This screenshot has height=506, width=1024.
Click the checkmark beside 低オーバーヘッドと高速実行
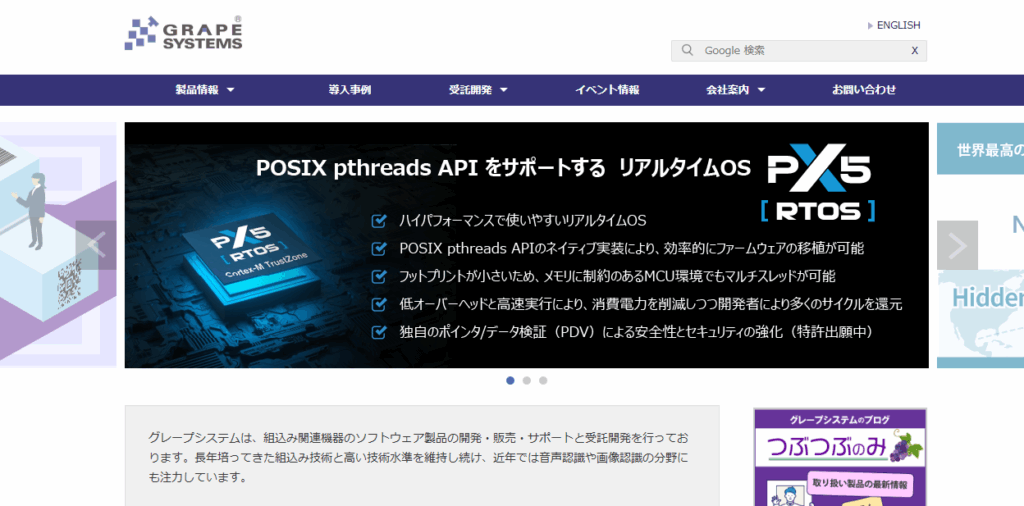(x=378, y=304)
